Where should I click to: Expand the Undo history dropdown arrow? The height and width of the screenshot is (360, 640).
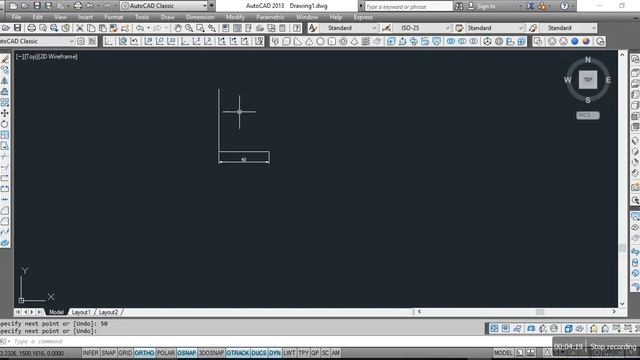pyautogui.click(x=149, y=28)
